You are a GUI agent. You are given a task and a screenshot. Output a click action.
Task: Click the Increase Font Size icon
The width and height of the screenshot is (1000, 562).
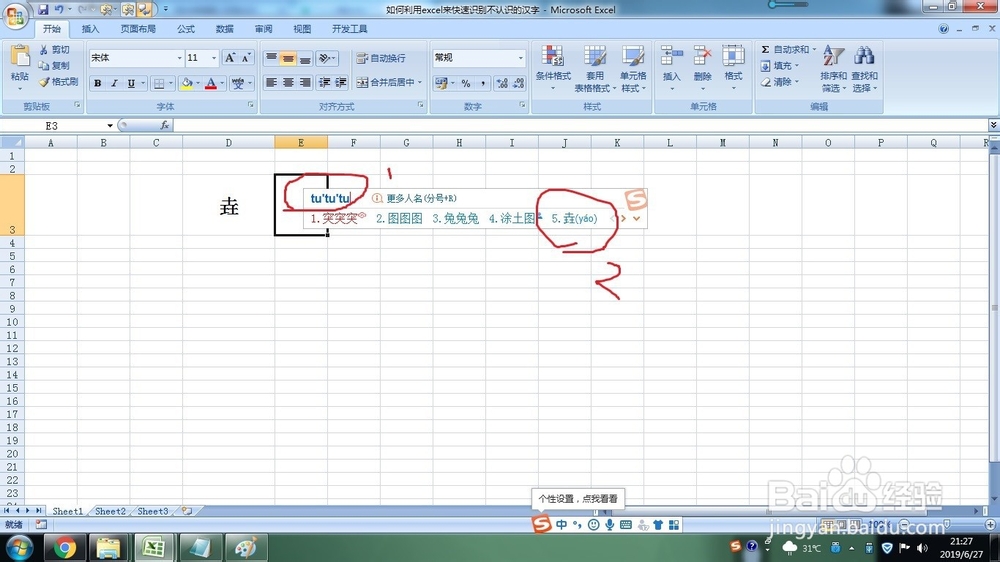(x=230, y=58)
